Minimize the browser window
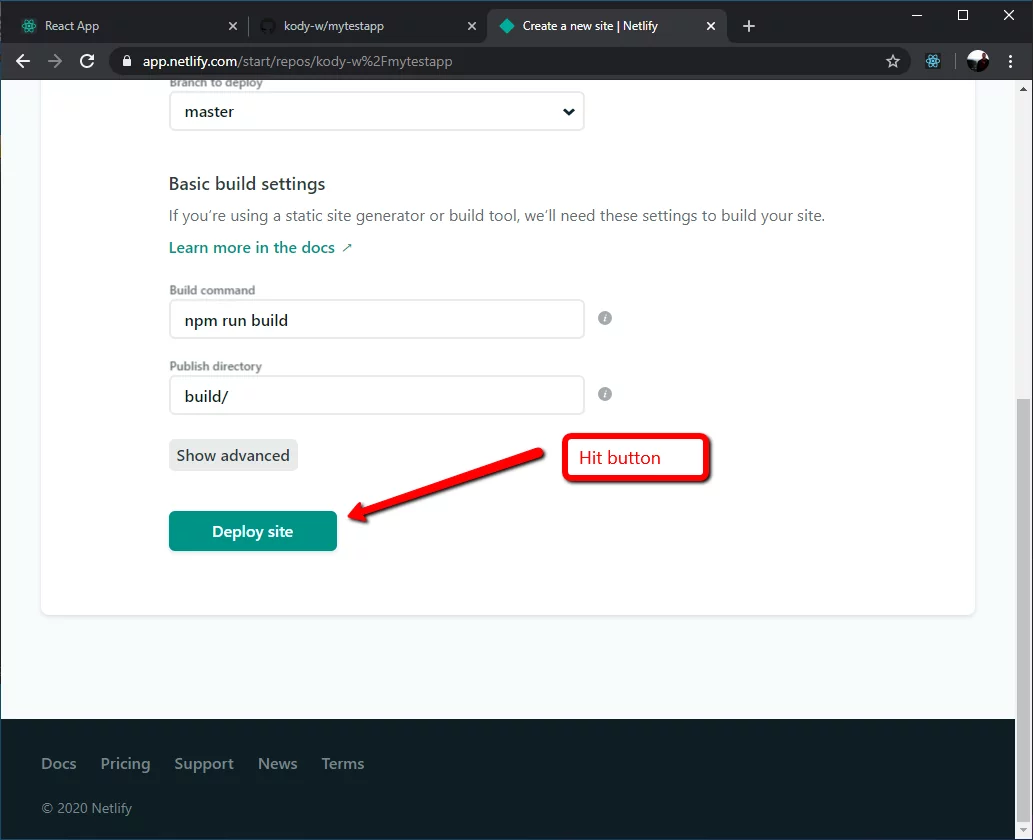Image resolution: width=1033 pixels, height=840 pixels. 916,15
